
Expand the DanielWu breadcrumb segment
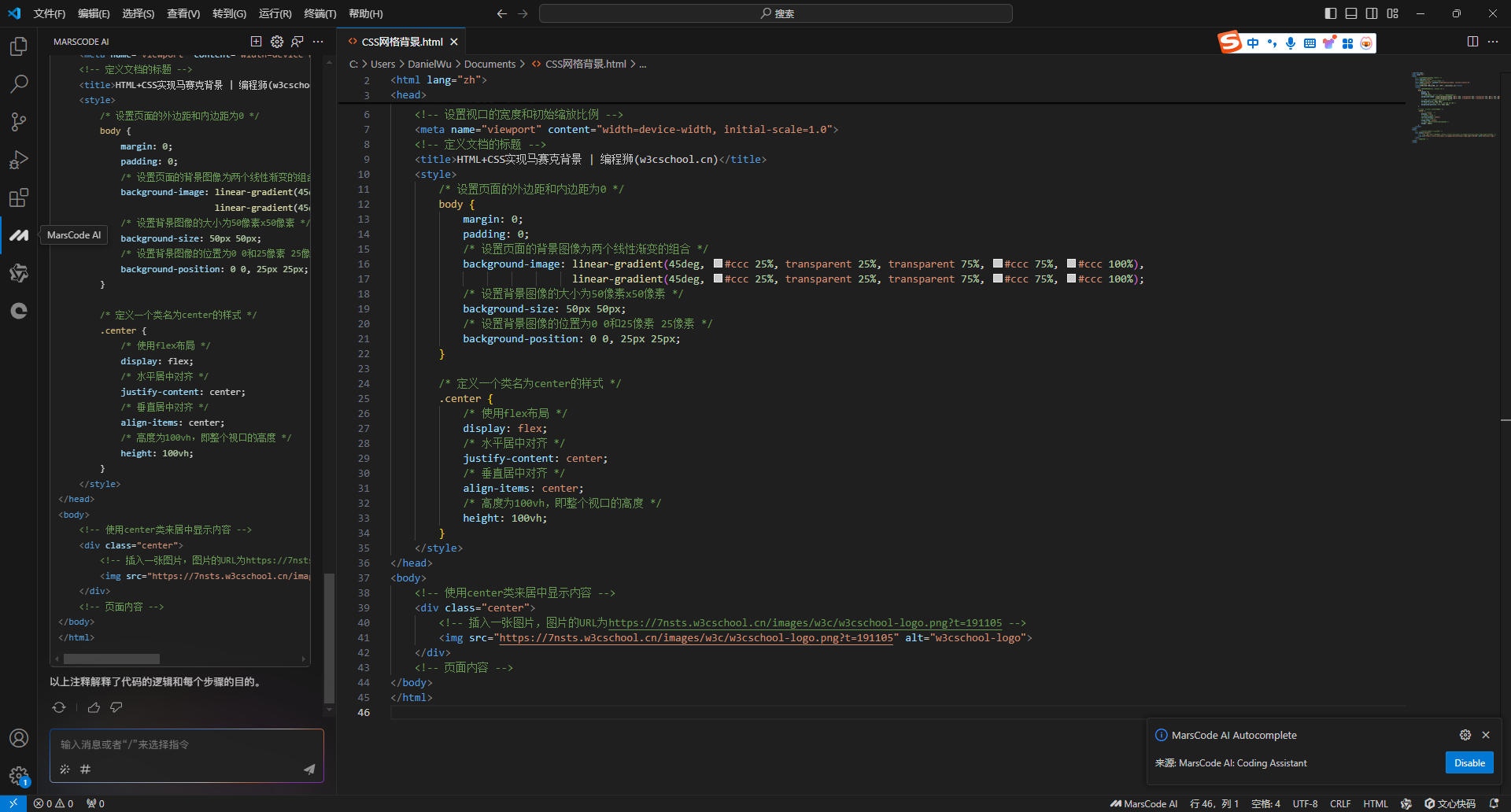coord(430,65)
